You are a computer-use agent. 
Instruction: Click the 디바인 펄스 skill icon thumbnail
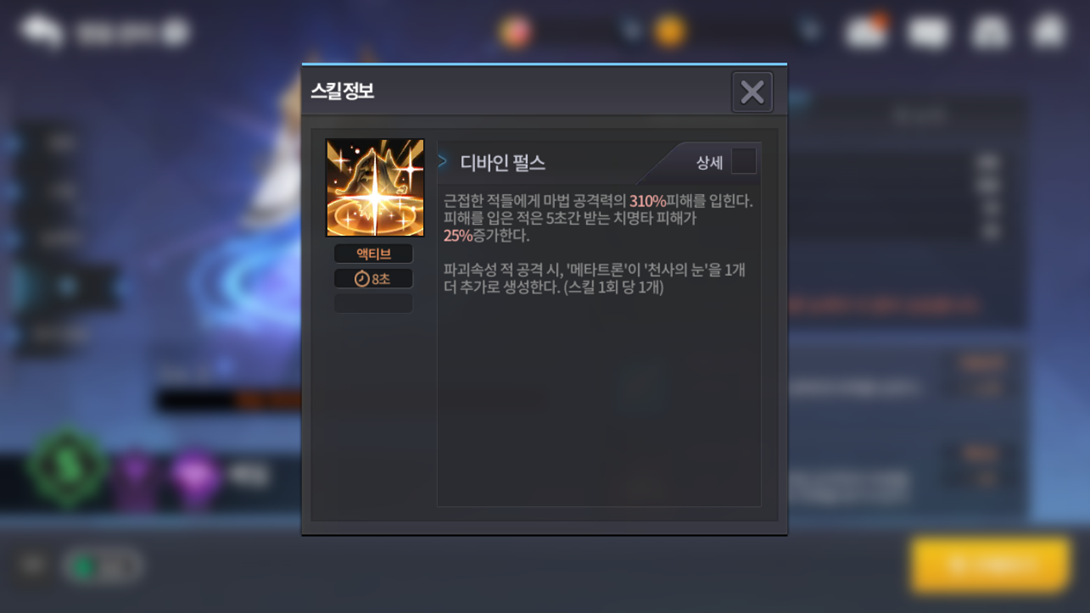[375, 188]
